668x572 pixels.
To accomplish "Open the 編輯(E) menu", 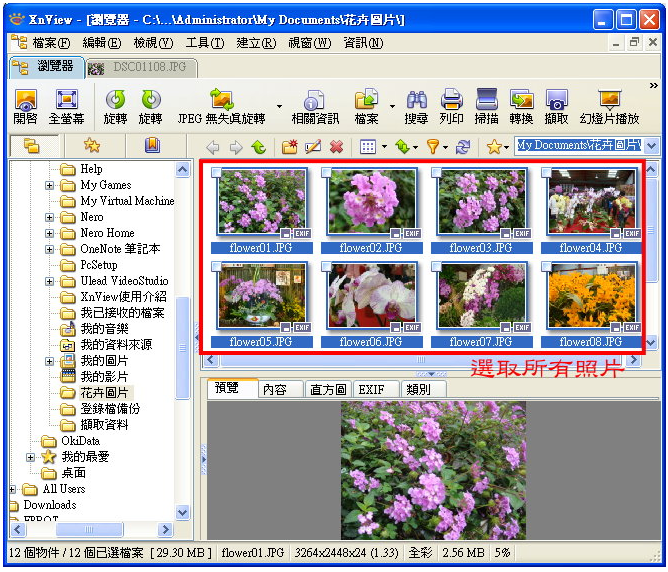I will 102,43.
